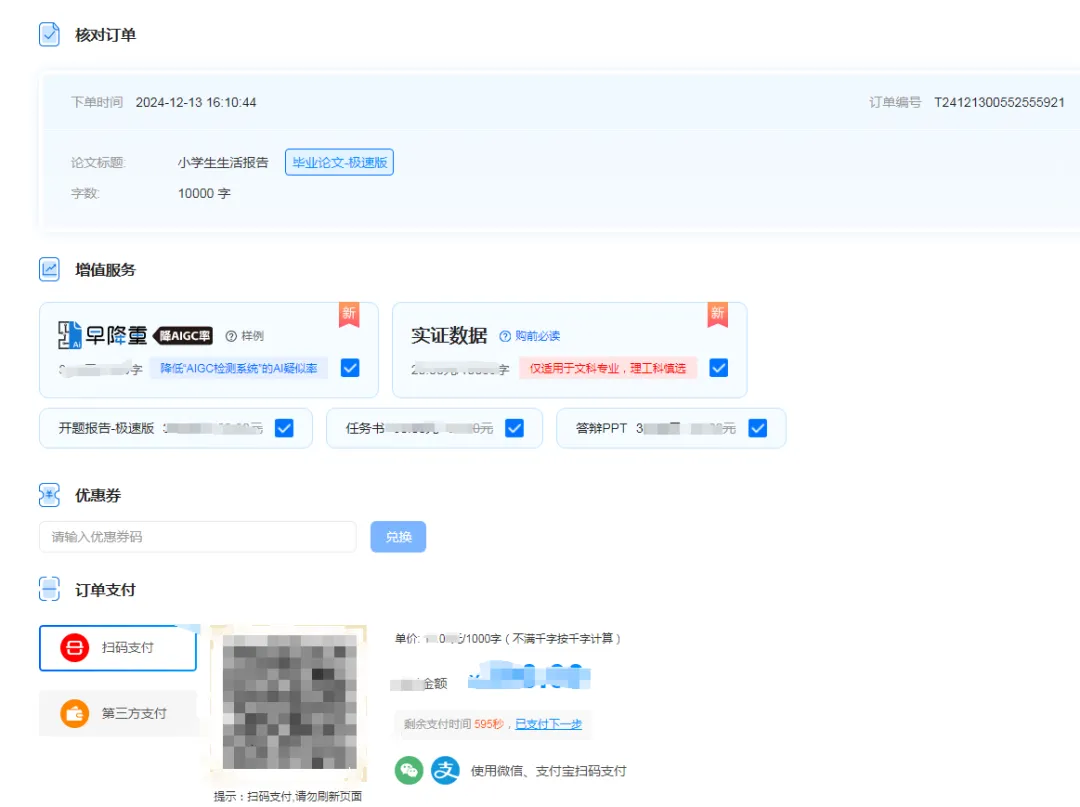Click the orange 第三方支付 wallet icon
Screen dimensions: 1080x807
click(x=74, y=713)
